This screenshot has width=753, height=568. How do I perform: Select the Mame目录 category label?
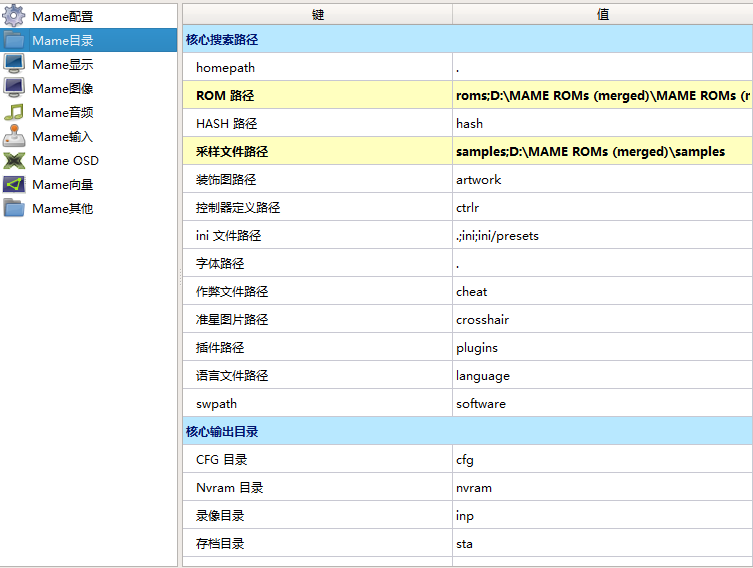pos(62,40)
